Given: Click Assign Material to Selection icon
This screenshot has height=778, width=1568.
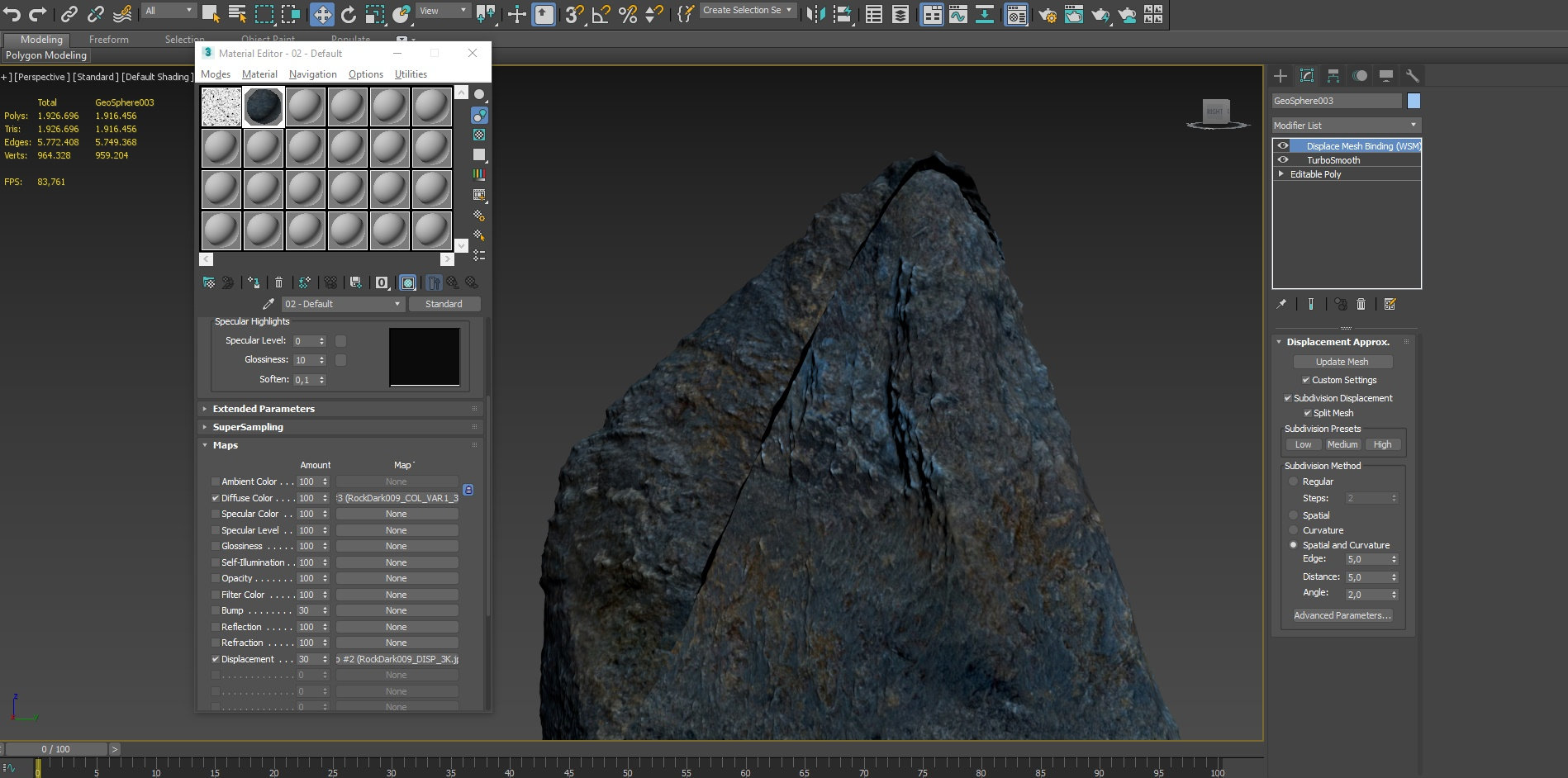Looking at the screenshot, I should (x=254, y=282).
